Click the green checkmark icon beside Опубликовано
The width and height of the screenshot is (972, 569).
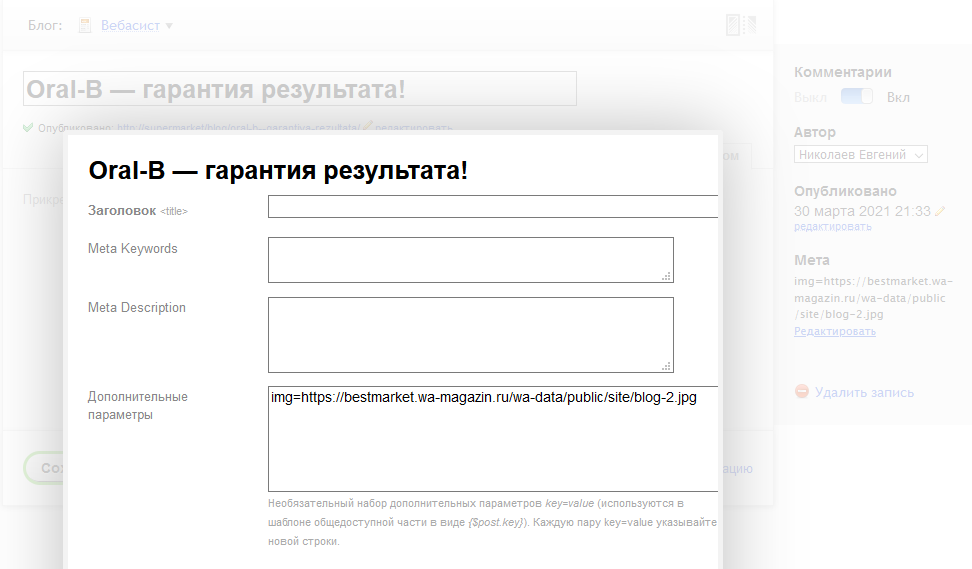(x=28, y=128)
